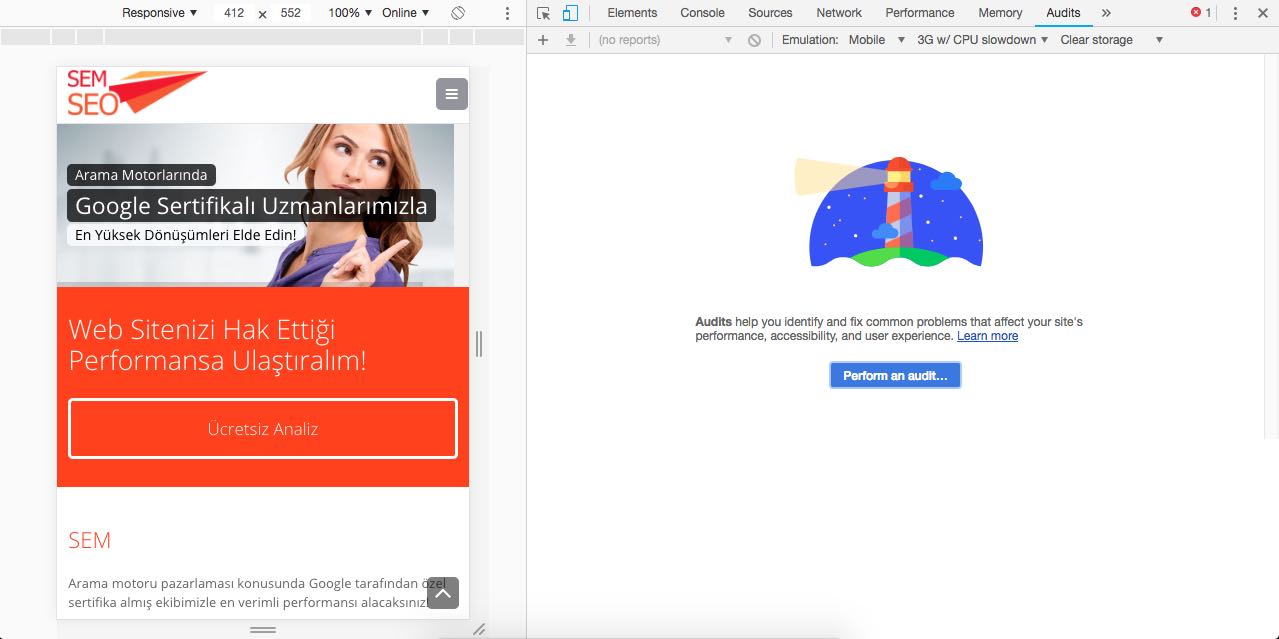Click the red error count indicator

pos(1201,13)
